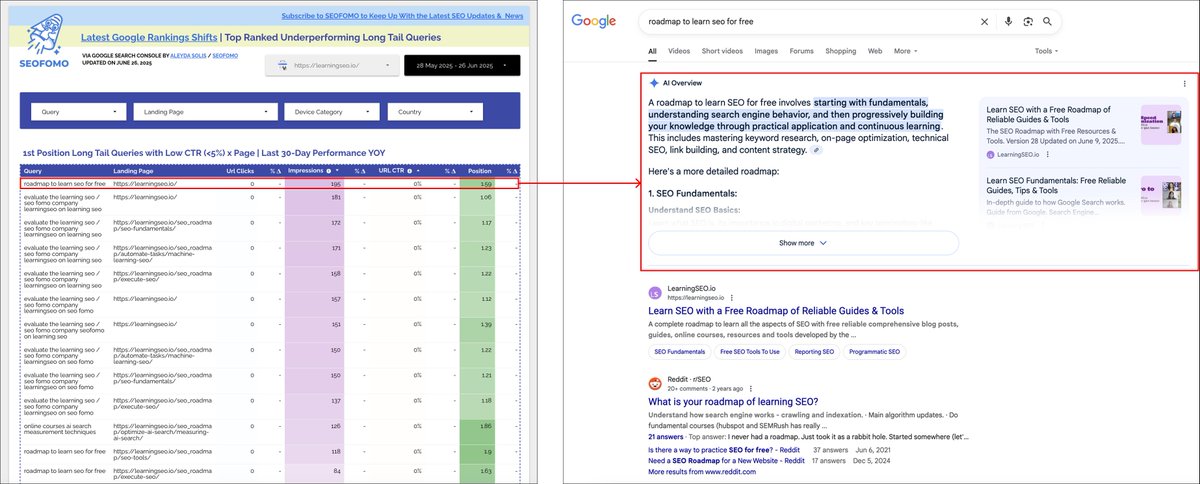Open the https://learningseo.io/ property dropdown
The width and height of the screenshot is (1200, 484).
(x=330, y=66)
